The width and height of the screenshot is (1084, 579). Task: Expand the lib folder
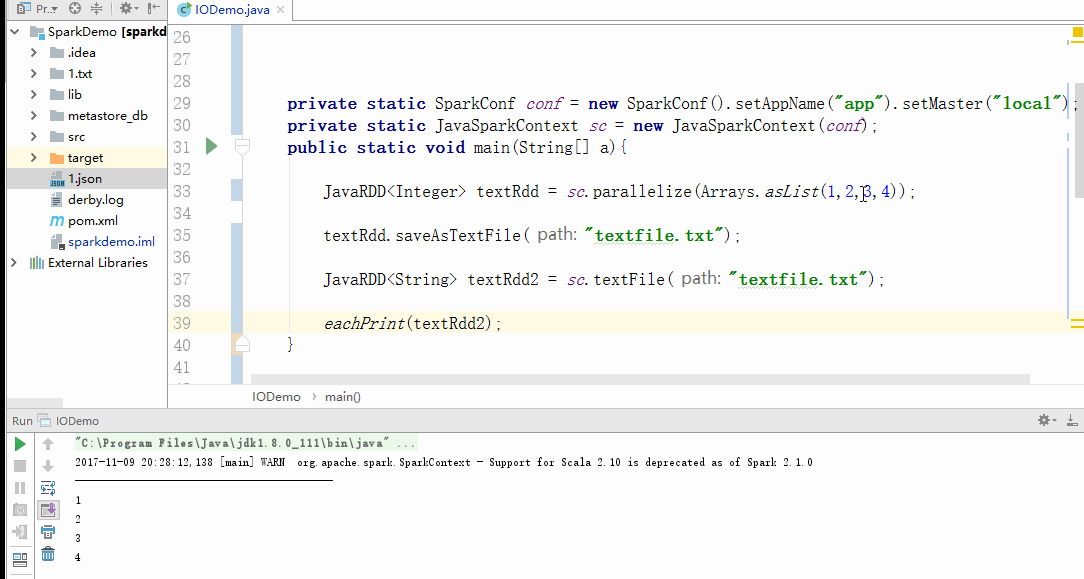coord(33,95)
